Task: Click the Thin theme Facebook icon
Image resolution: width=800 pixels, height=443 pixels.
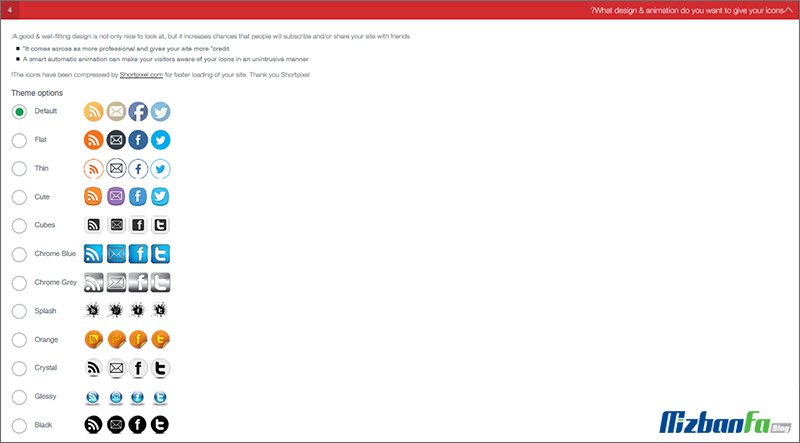Action: [138, 169]
